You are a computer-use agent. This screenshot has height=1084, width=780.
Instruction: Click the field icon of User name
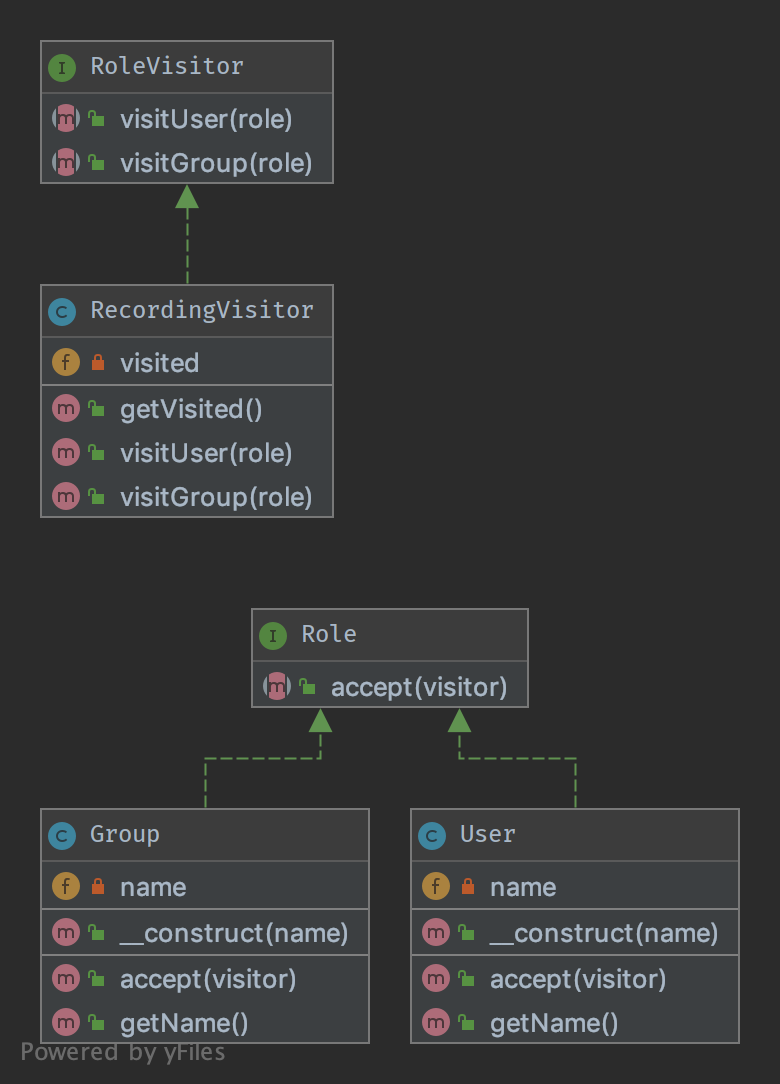click(x=436, y=886)
